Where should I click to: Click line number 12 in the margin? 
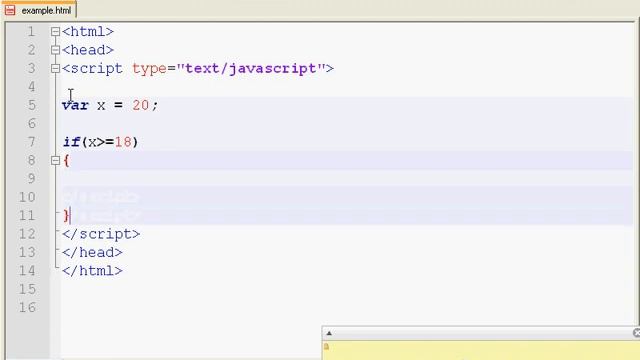pyautogui.click(x=27, y=234)
